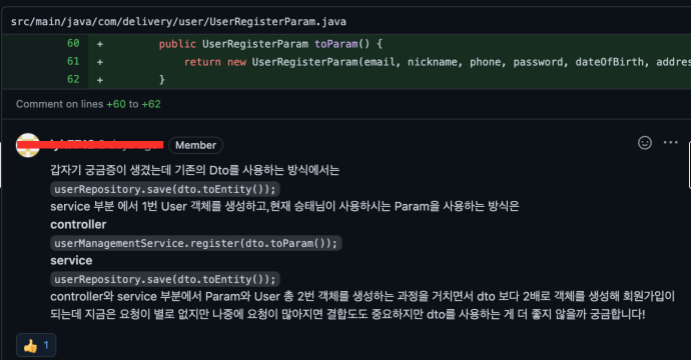Viewport: 691px width, 360px height.
Task: Click the bold 'service' heading in the comment
Action: 71,261
